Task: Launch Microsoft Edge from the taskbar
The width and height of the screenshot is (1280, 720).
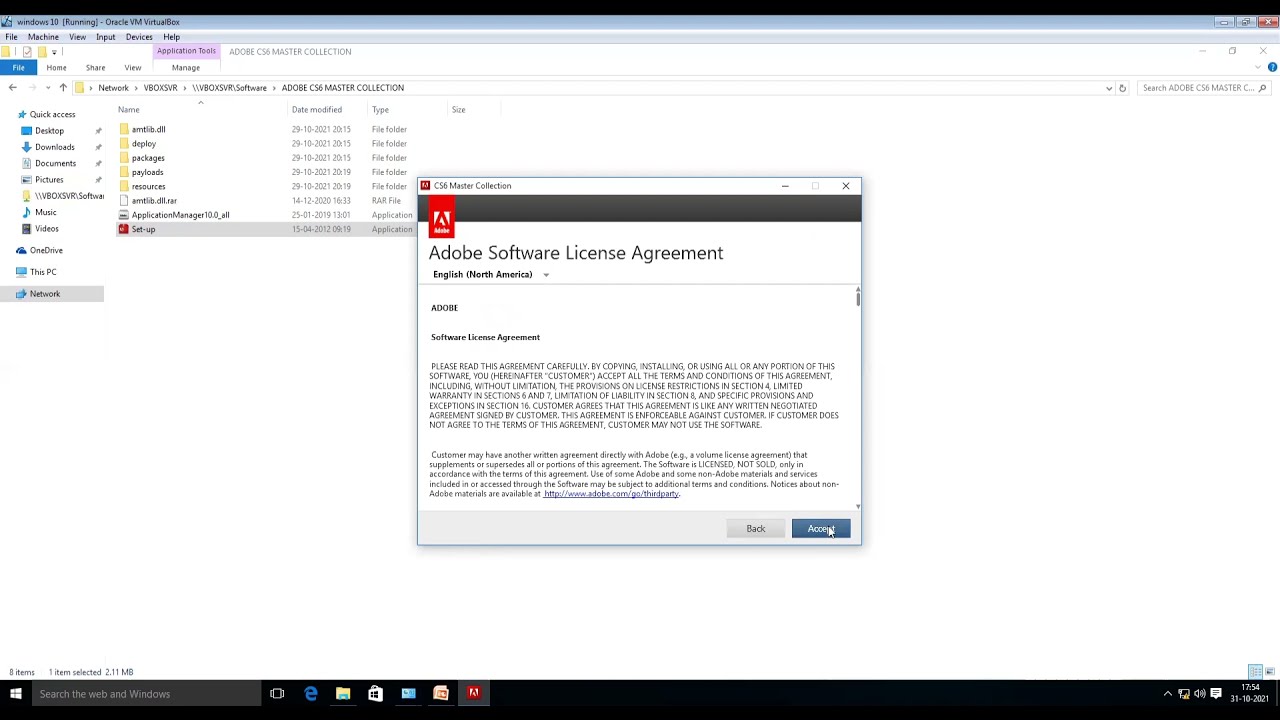Action: point(310,694)
